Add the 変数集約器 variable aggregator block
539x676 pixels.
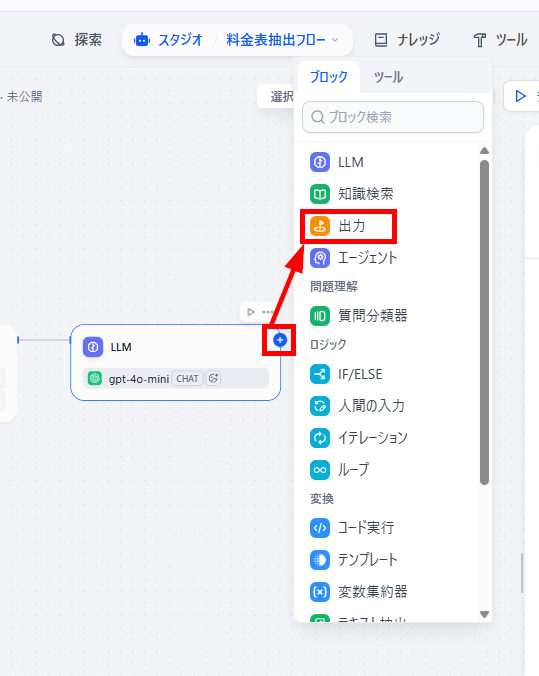click(390, 592)
